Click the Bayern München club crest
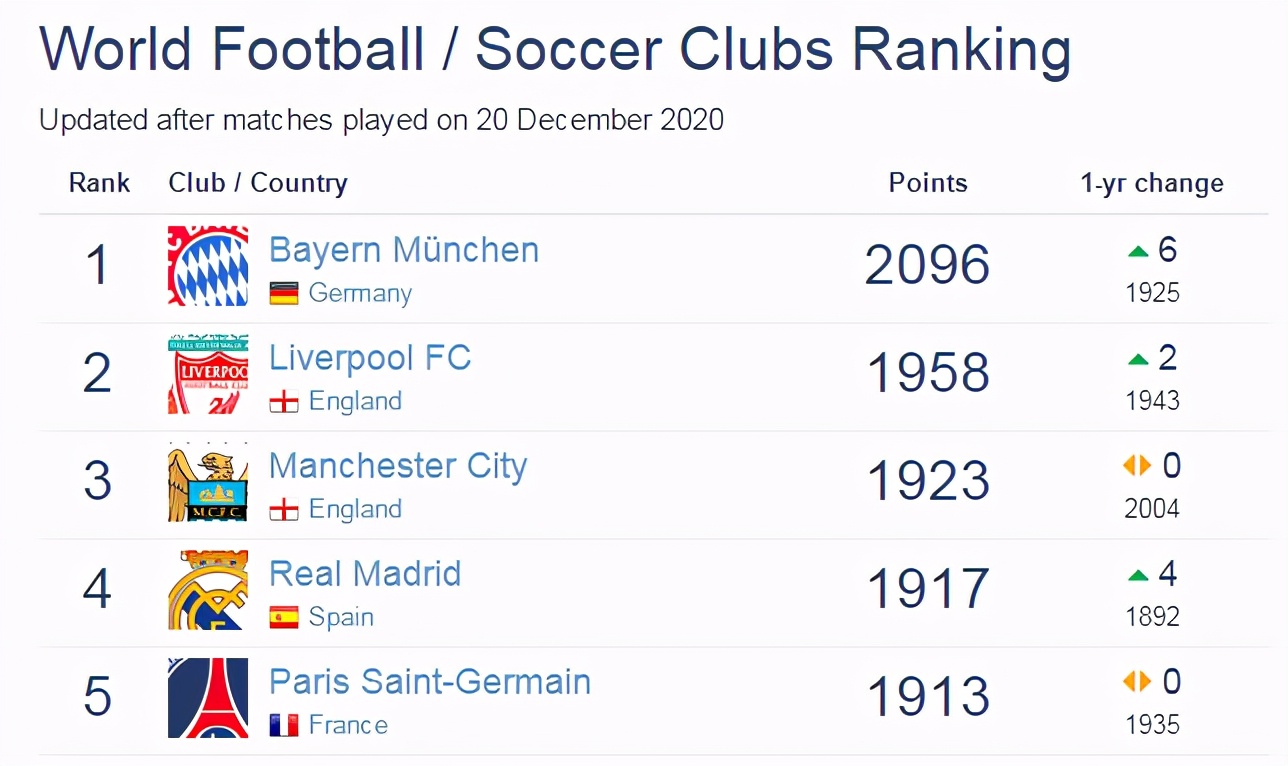This screenshot has width=1288, height=766. pyautogui.click(x=208, y=266)
